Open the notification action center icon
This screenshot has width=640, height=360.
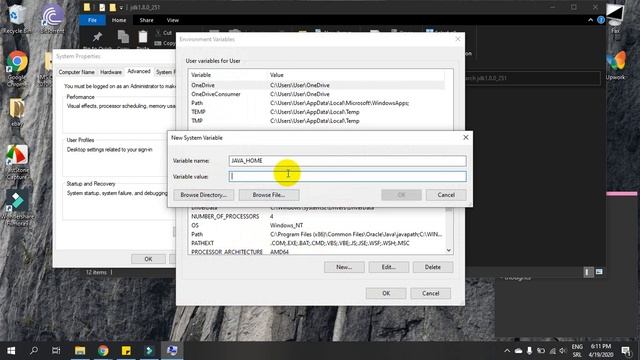[x=626, y=351]
